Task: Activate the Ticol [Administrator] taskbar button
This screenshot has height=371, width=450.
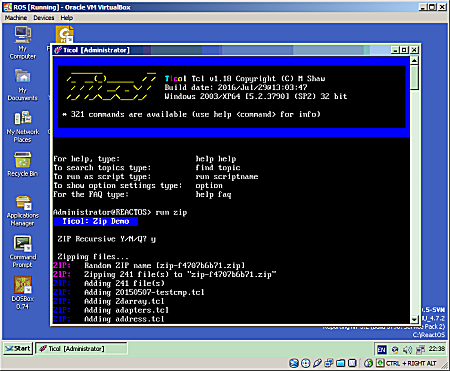Action: (81, 348)
